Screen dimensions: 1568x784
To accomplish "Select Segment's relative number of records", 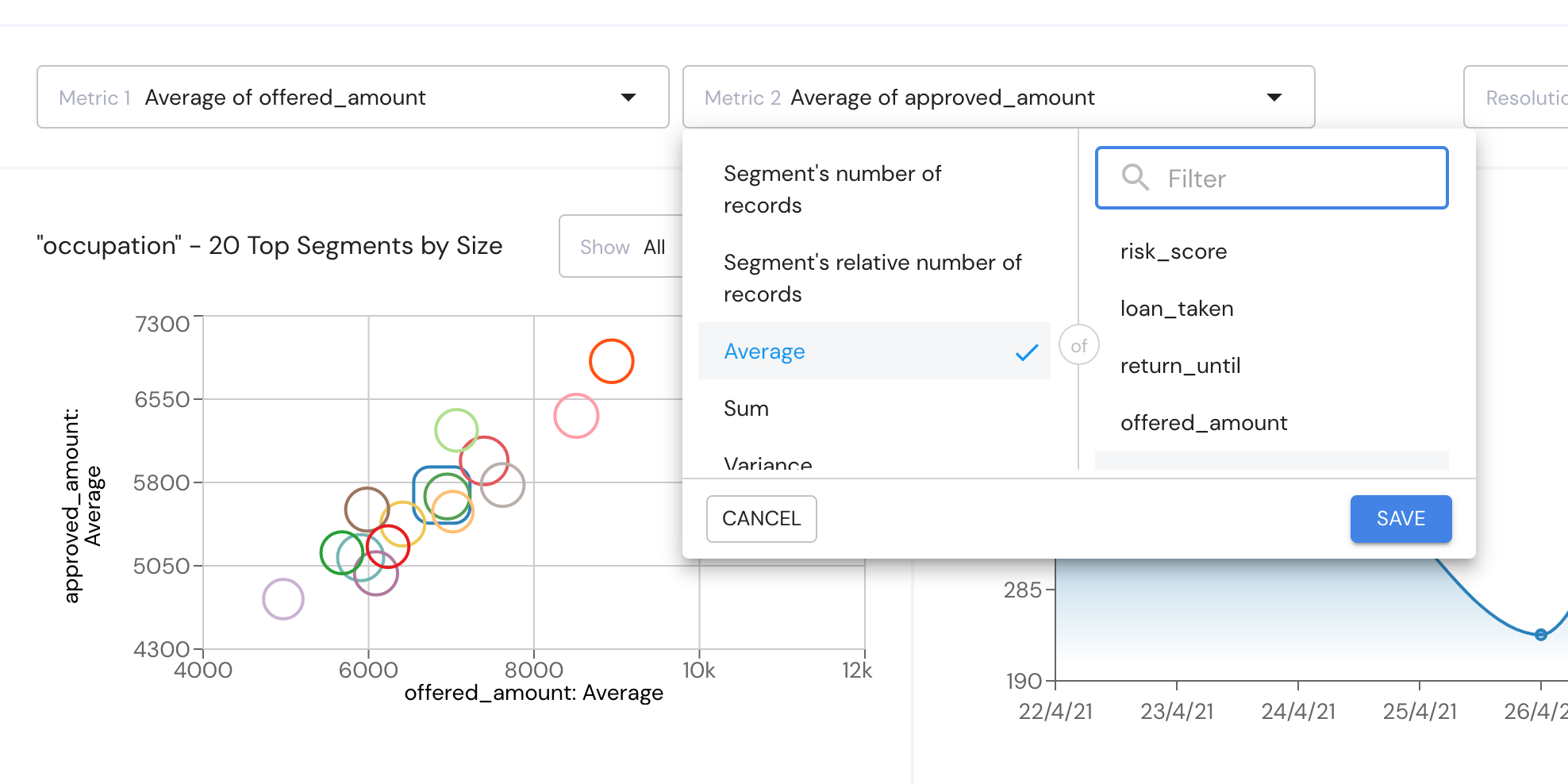I will (874, 278).
